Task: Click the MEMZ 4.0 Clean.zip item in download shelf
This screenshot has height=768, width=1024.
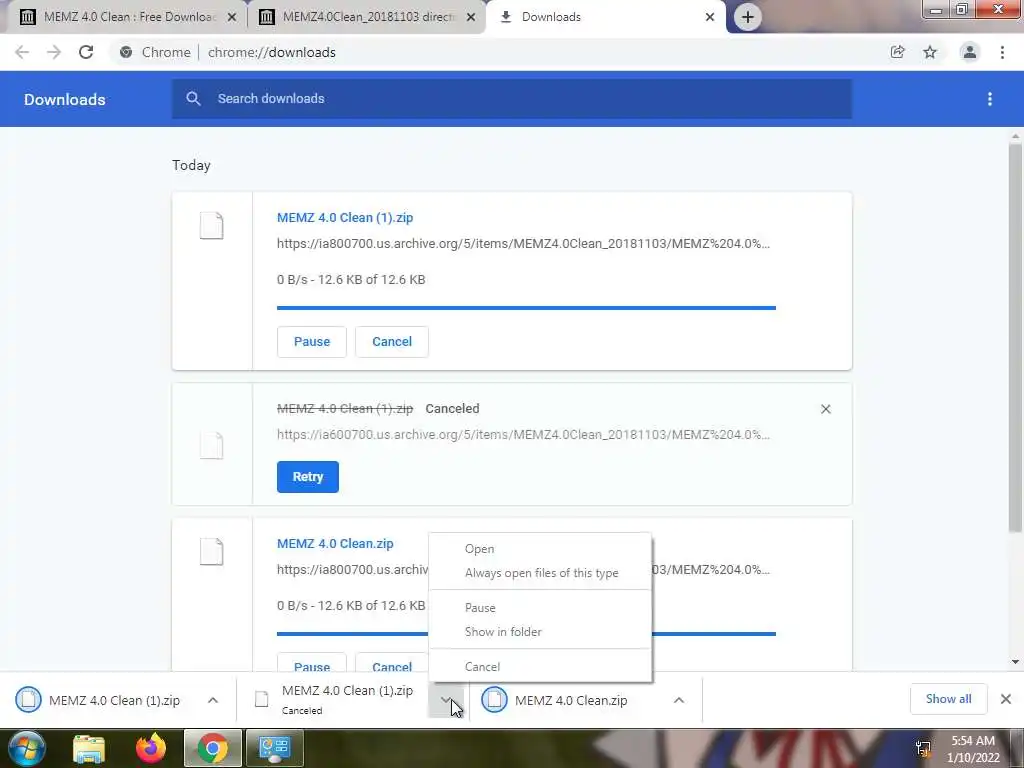Action: tap(570, 700)
